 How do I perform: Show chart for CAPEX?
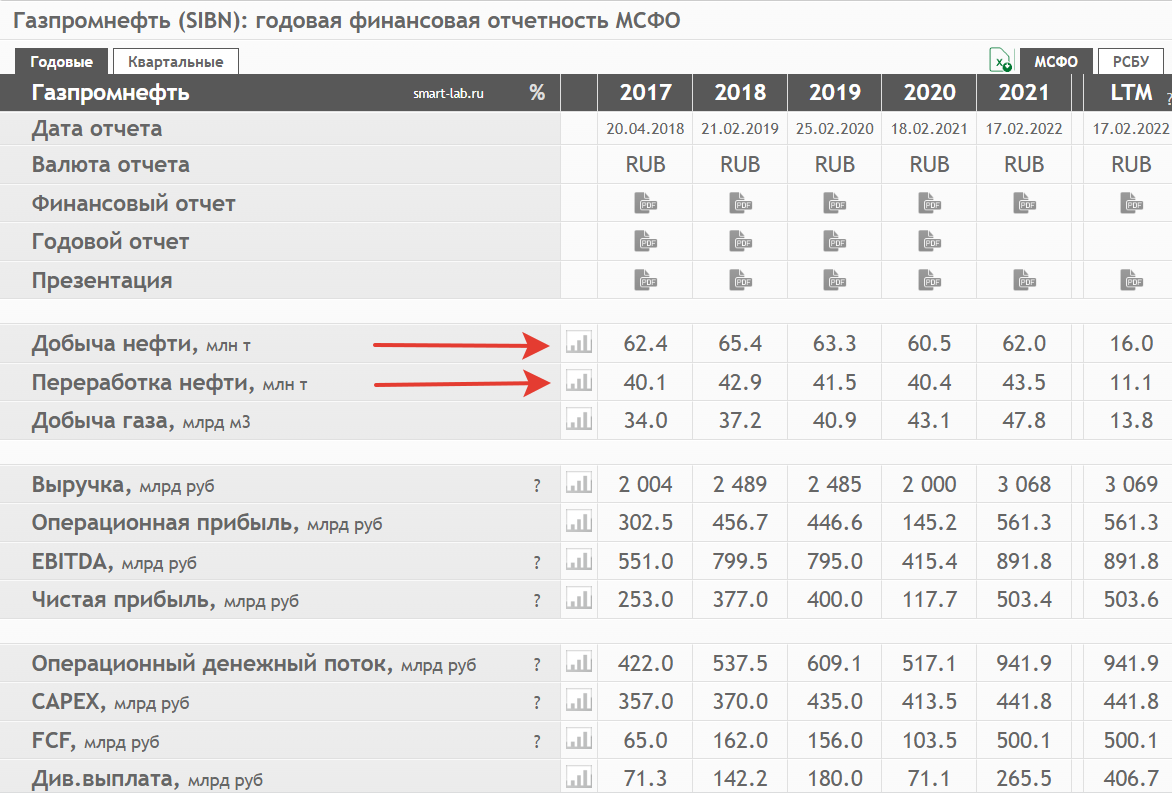click(x=579, y=701)
